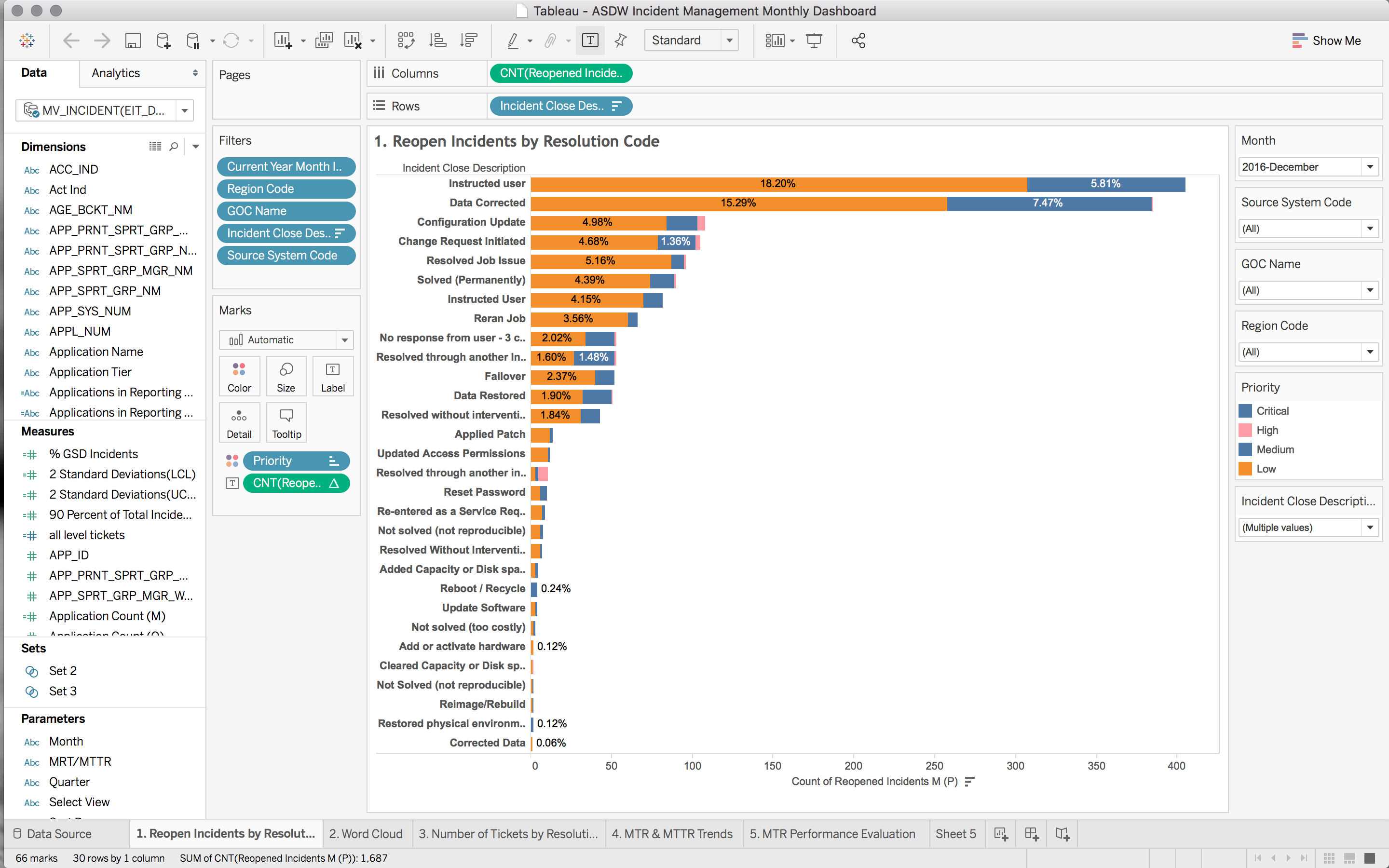The height and width of the screenshot is (868, 1389).
Task: Click the Group members paperclip icon
Action: 550,40
